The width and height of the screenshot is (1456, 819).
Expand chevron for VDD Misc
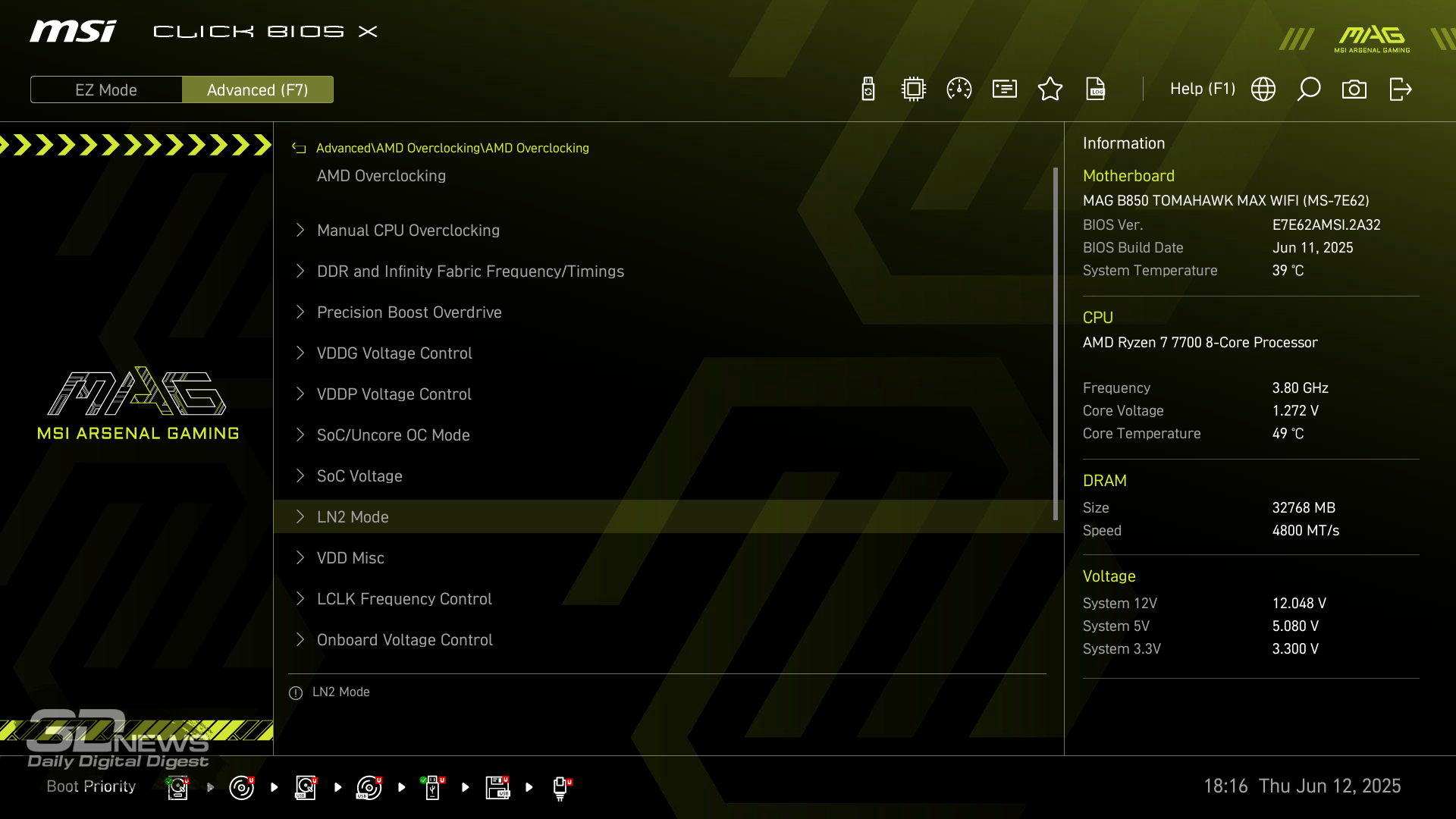click(300, 557)
